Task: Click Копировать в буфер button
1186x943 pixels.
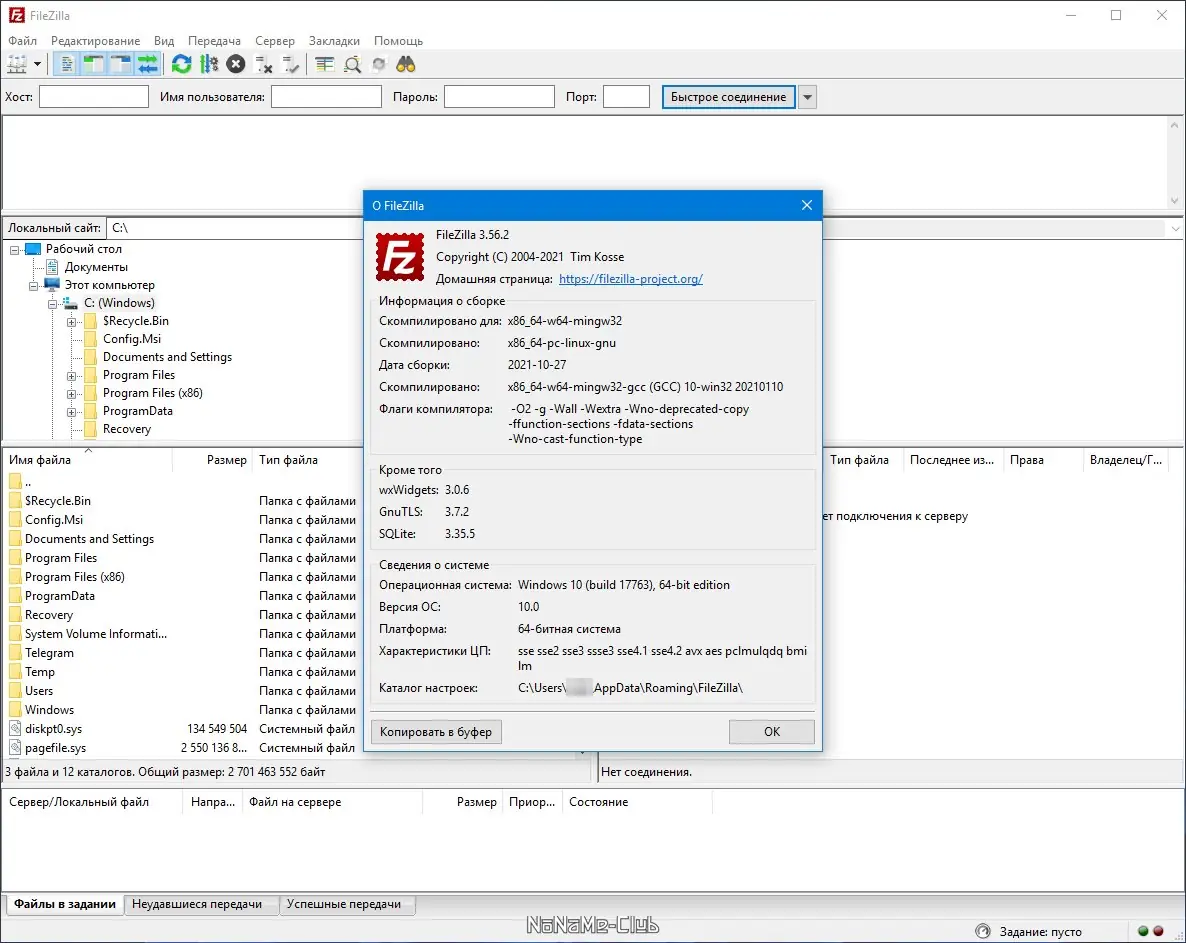Action: point(436,731)
